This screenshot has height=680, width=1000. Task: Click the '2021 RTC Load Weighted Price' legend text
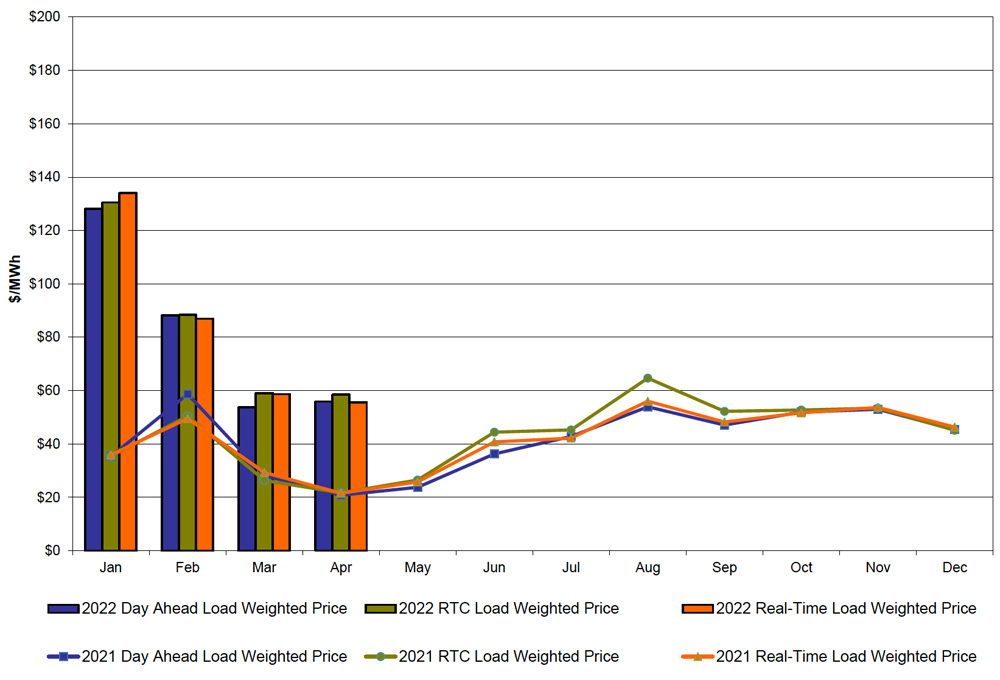click(508, 657)
